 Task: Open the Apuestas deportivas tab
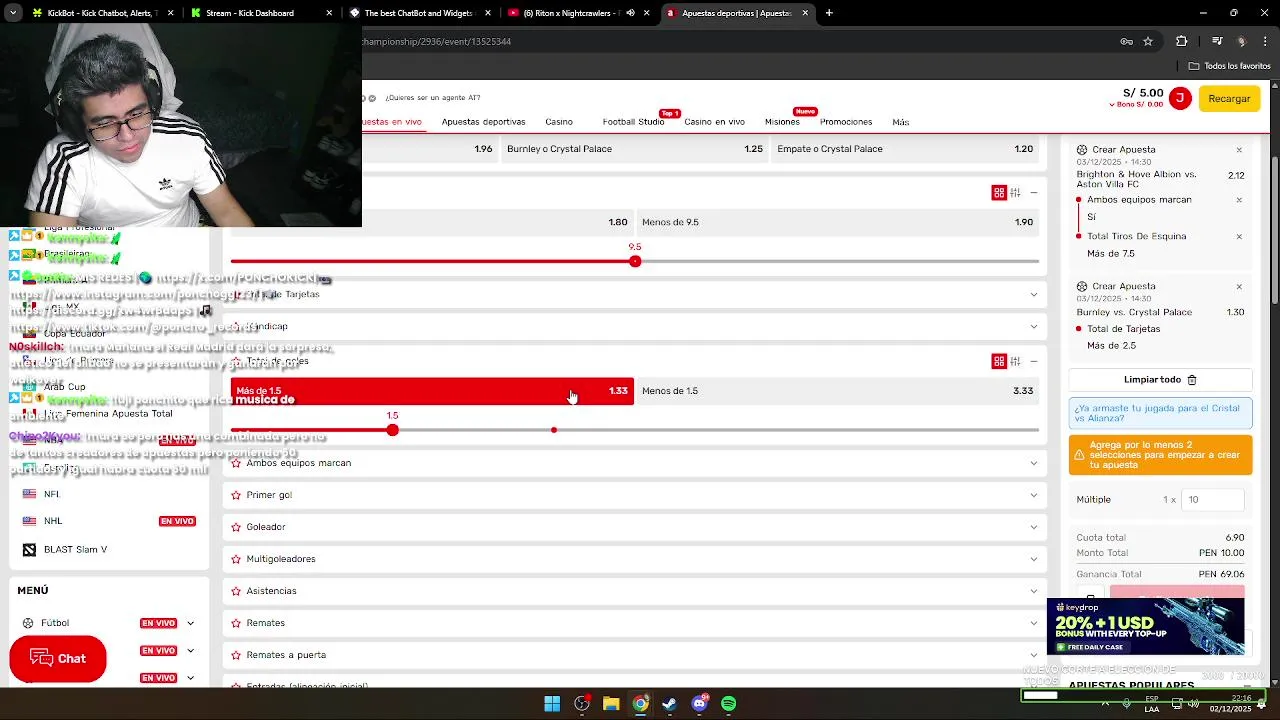[483, 122]
